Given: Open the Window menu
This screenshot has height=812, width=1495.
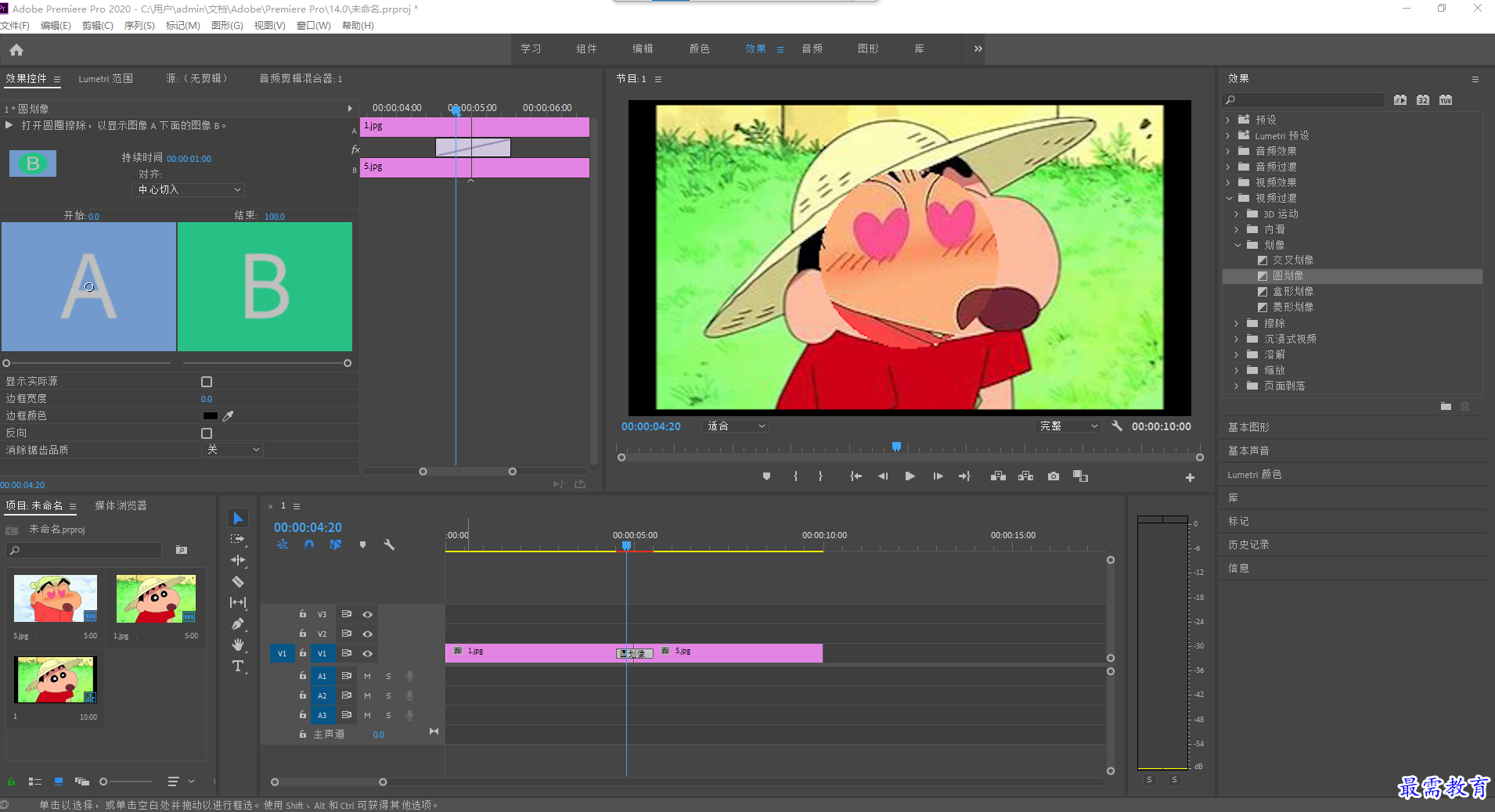Looking at the screenshot, I should click(x=313, y=26).
